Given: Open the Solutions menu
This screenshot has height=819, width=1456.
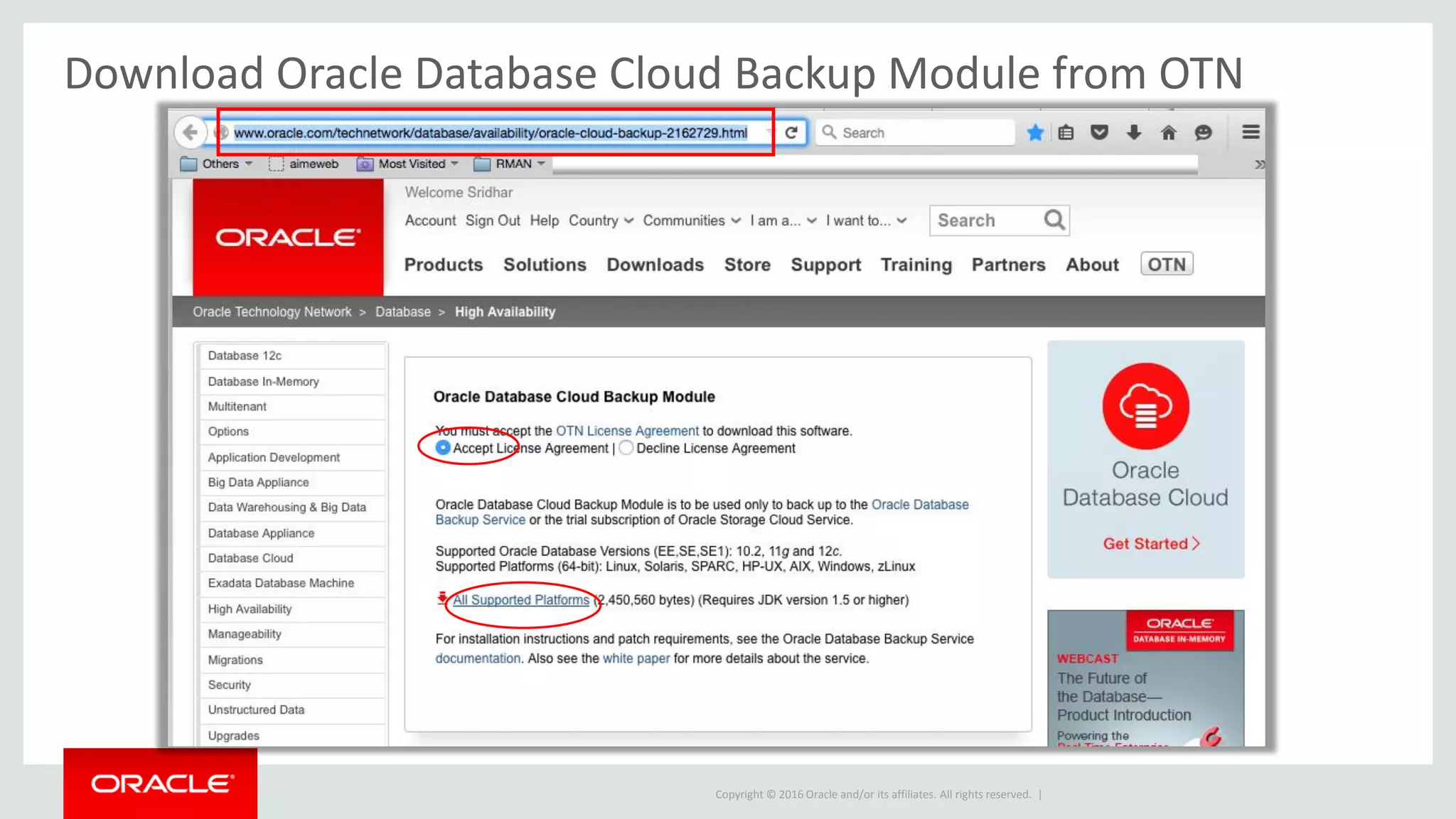Looking at the screenshot, I should 545,264.
